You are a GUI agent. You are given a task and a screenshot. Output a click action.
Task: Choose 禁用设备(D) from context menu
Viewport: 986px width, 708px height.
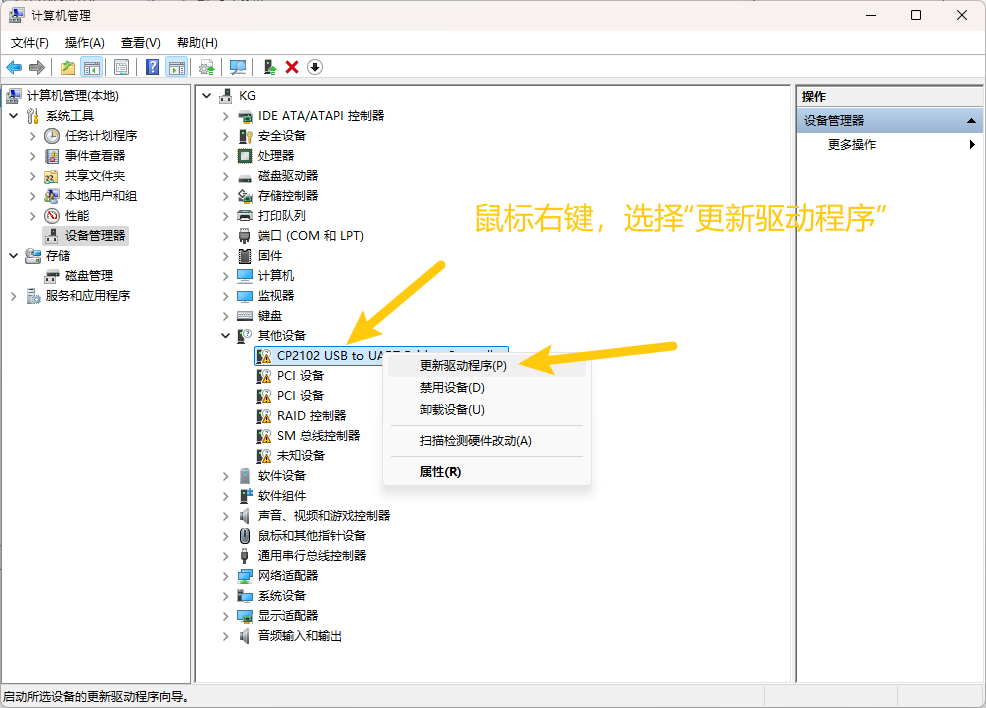(487, 388)
